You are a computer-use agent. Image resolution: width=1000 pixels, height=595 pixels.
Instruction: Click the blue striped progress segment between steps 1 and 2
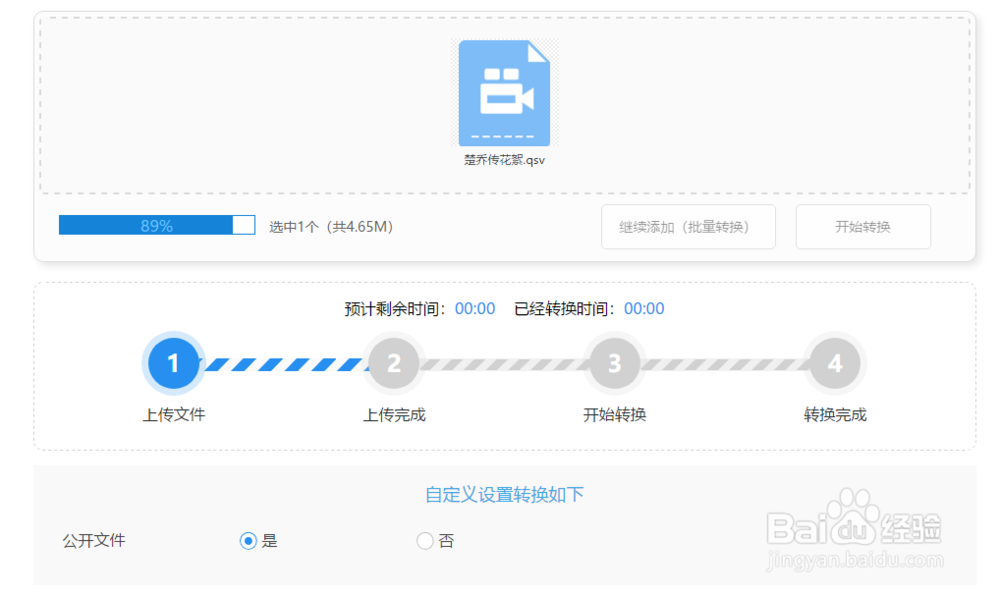(x=284, y=364)
